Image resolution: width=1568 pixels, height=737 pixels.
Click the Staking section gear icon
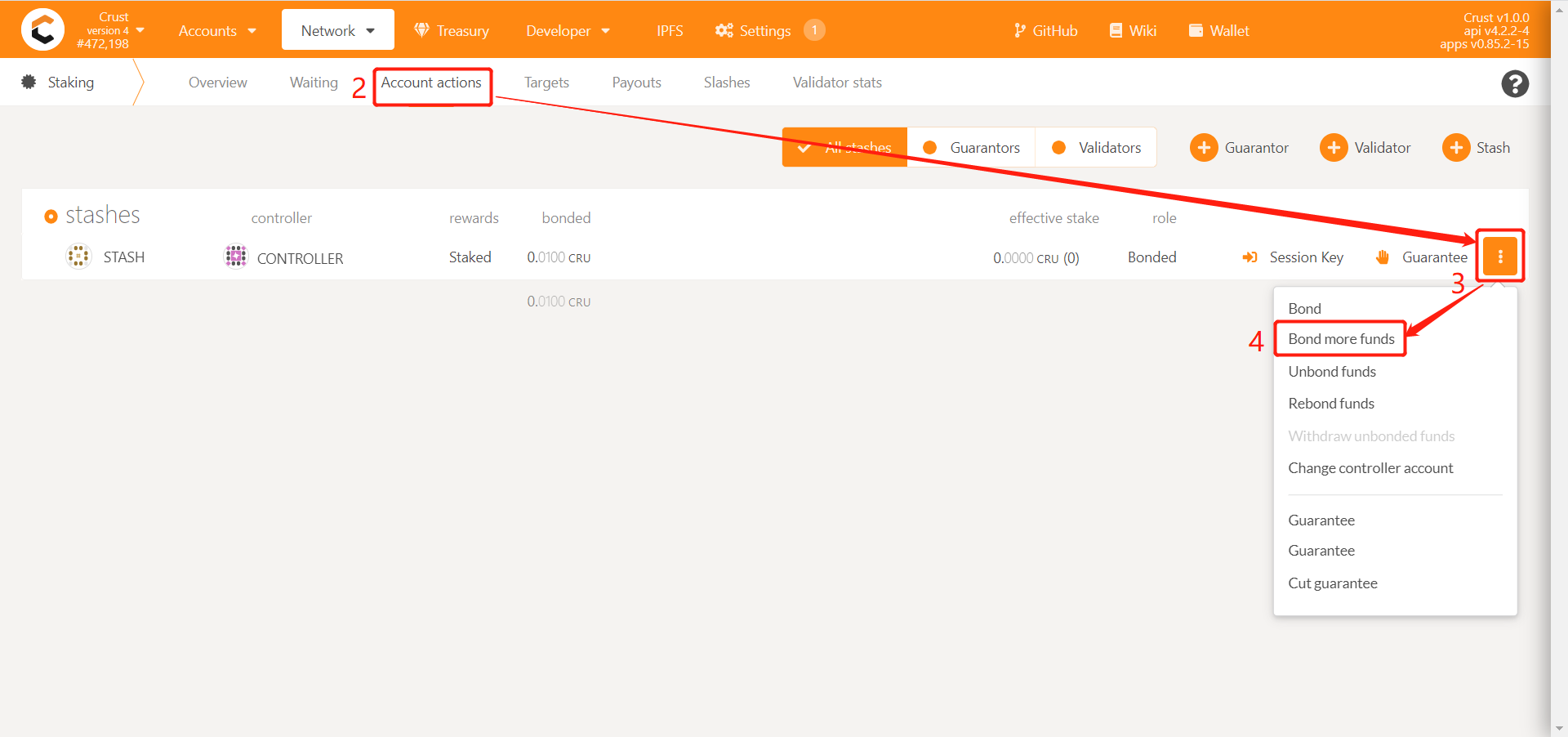click(29, 82)
